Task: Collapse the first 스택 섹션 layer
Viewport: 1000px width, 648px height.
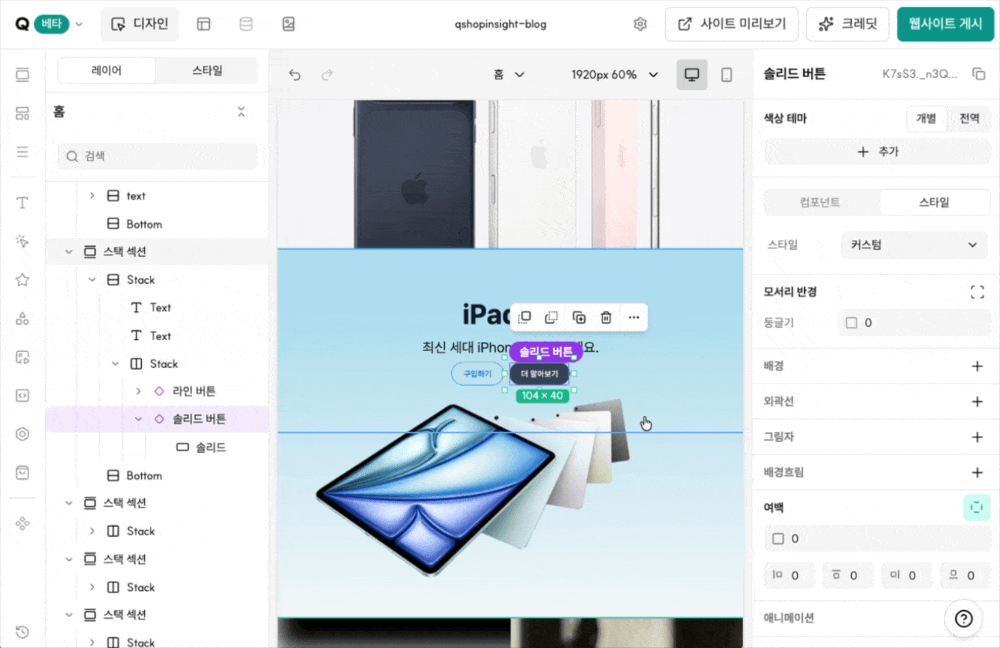Action: 69,251
